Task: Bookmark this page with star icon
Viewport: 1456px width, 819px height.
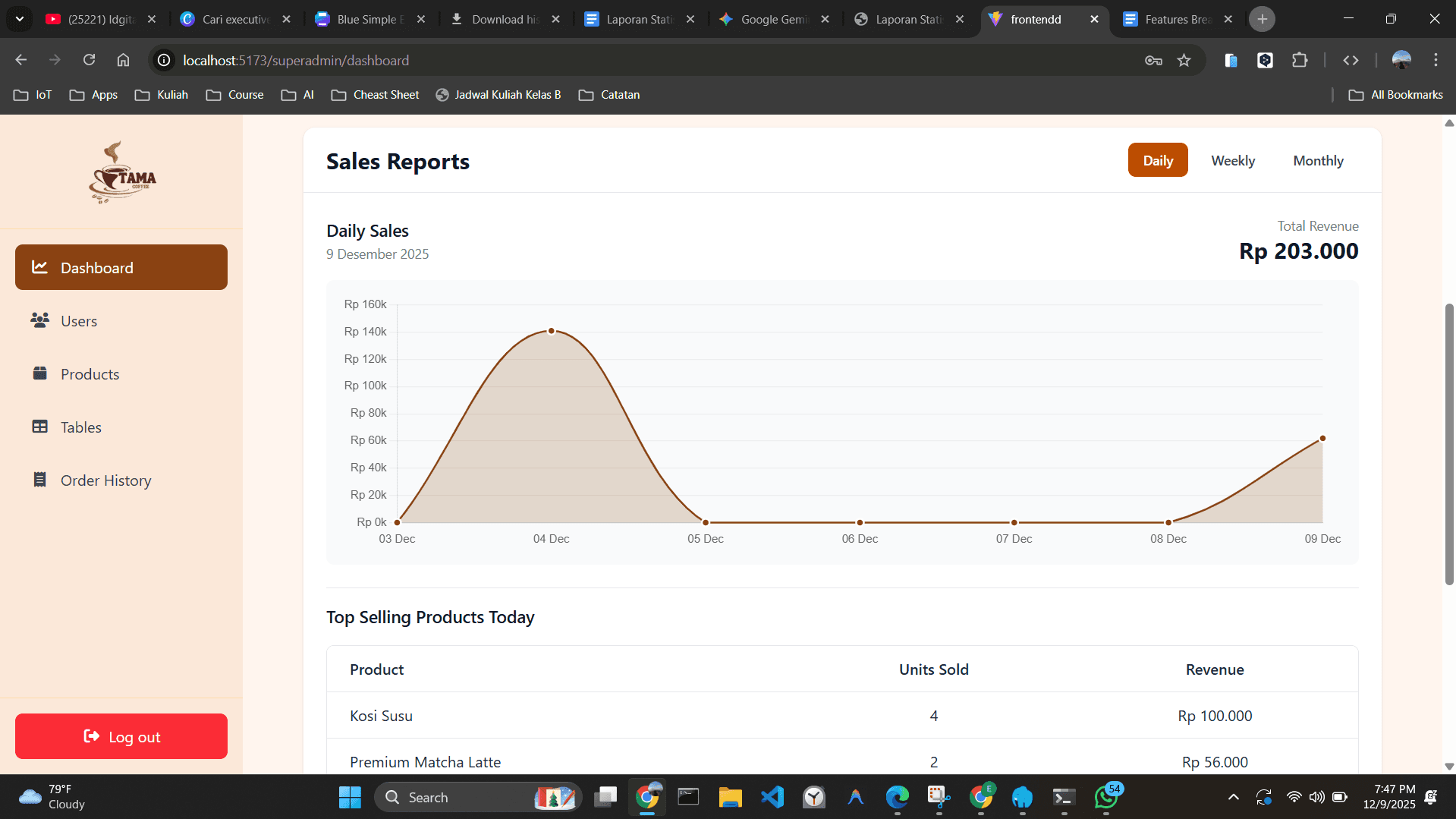Action: tap(1184, 60)
